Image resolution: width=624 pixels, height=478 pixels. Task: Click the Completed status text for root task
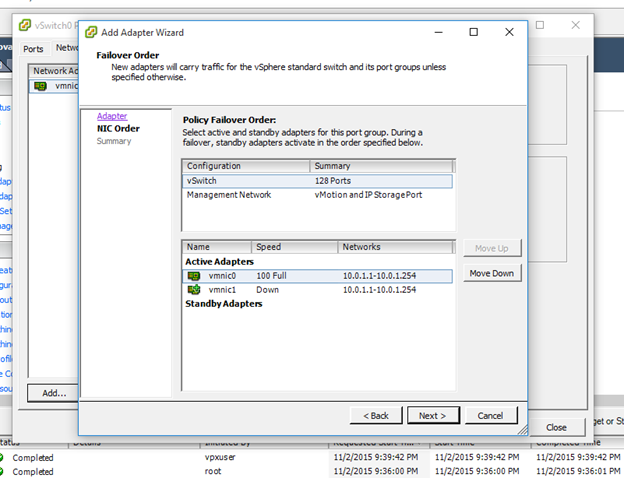click(x=33, y=472)
